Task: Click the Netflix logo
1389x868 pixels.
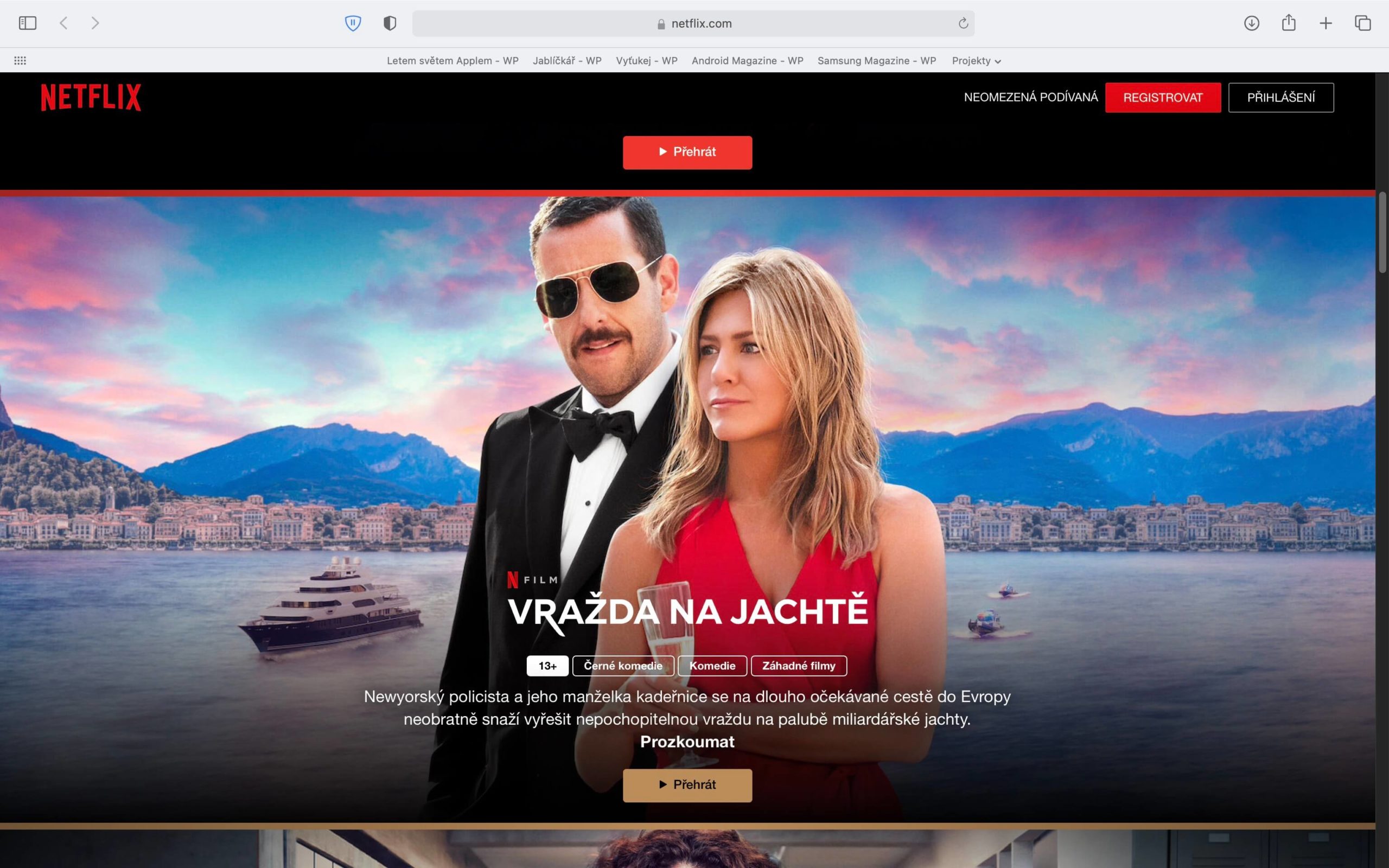Action: click(x=91, y=97)
